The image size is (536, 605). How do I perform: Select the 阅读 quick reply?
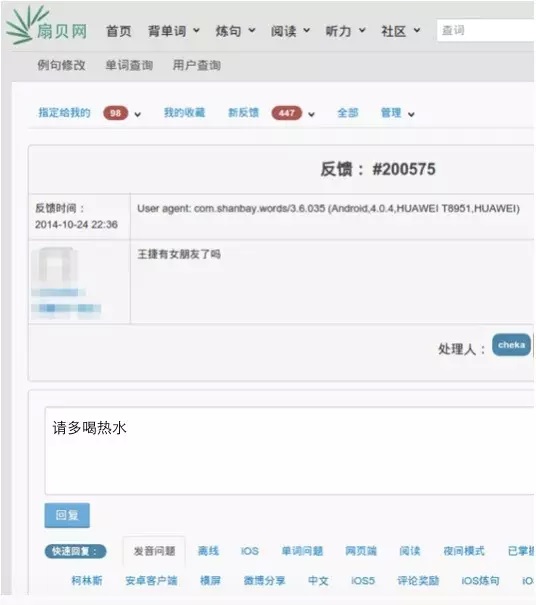pos(410,551)
